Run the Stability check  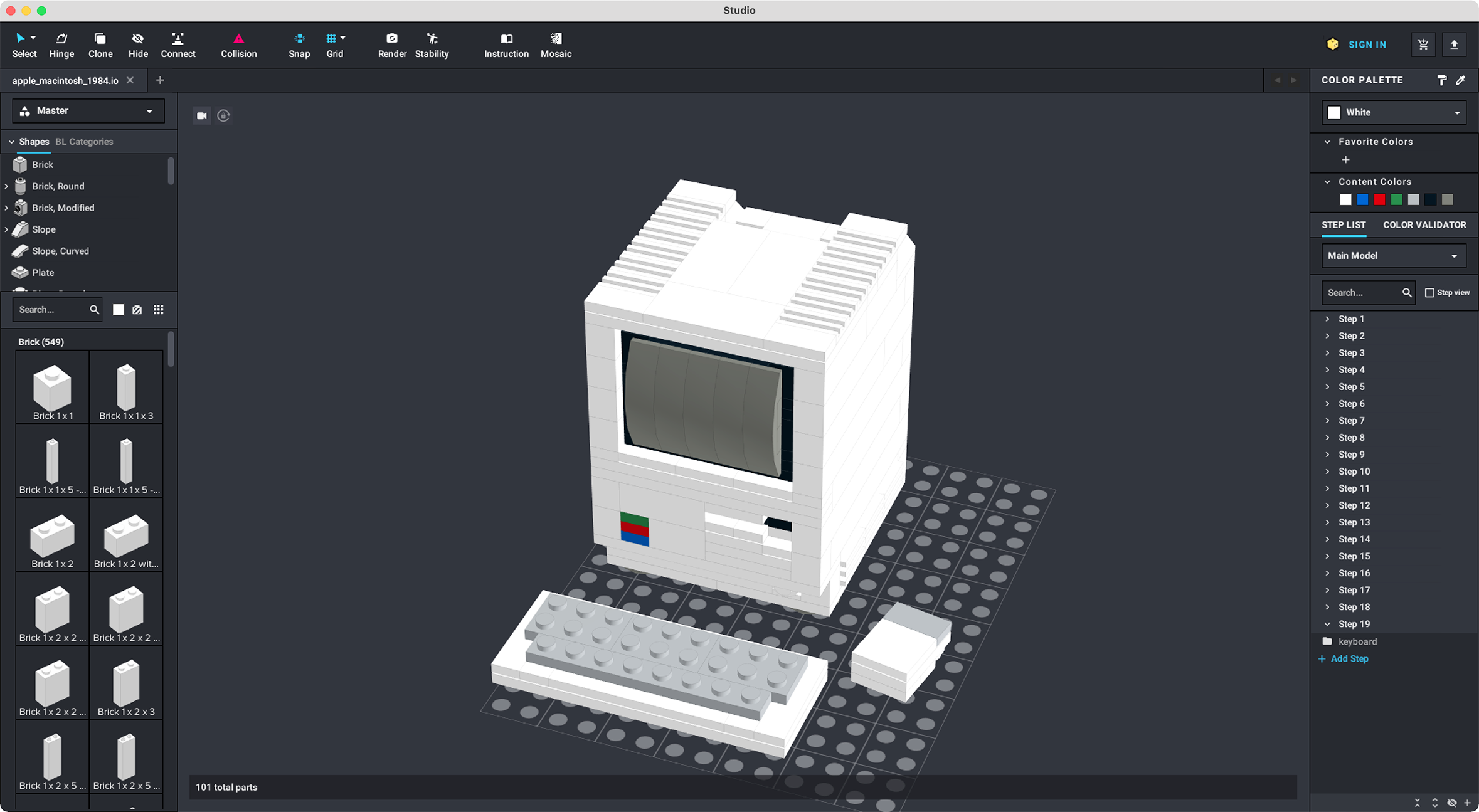click(x=432, y=45)
